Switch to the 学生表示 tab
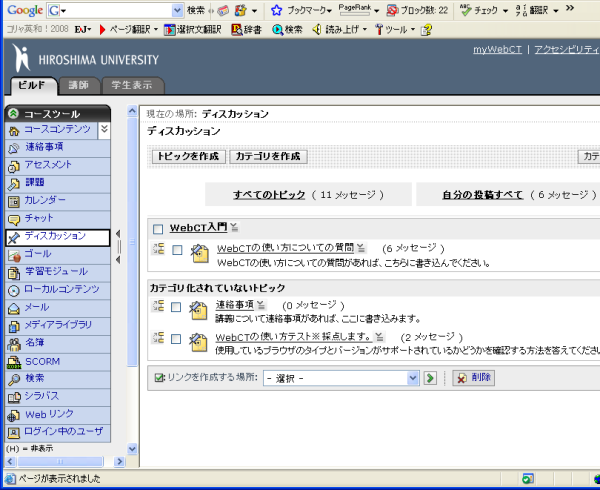This screenshot has width=600, height=490. click(x=132, y=85)
